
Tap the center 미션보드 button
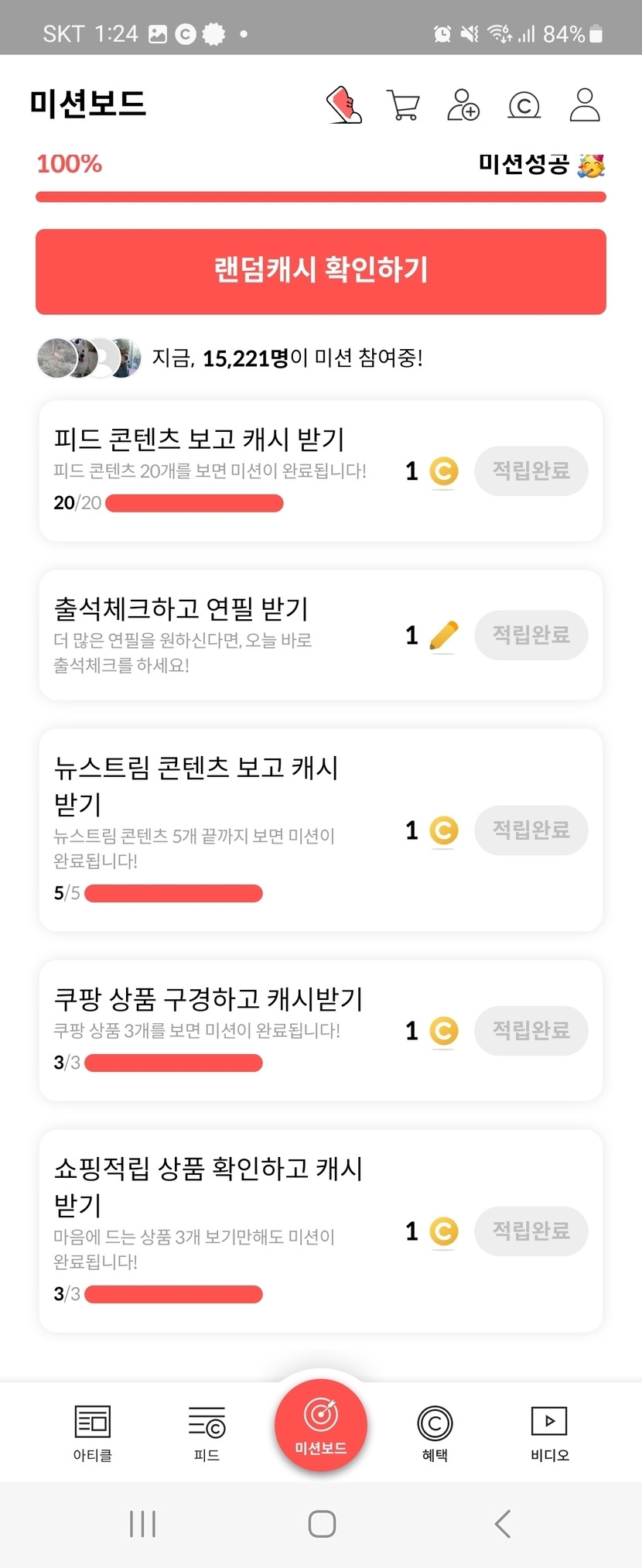click(x=321, y=1426)
